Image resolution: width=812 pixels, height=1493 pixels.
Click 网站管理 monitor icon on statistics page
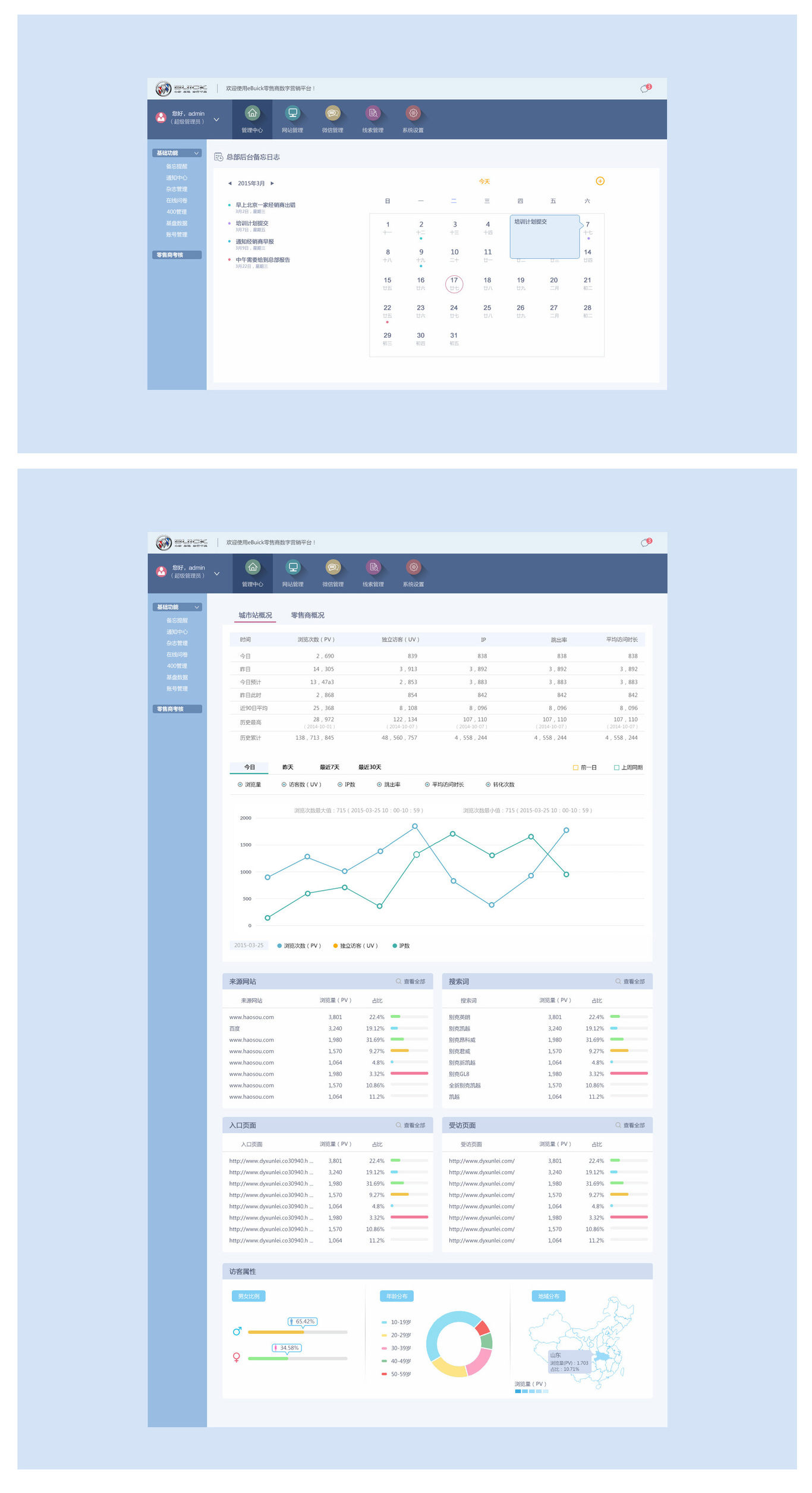(293, 567)
